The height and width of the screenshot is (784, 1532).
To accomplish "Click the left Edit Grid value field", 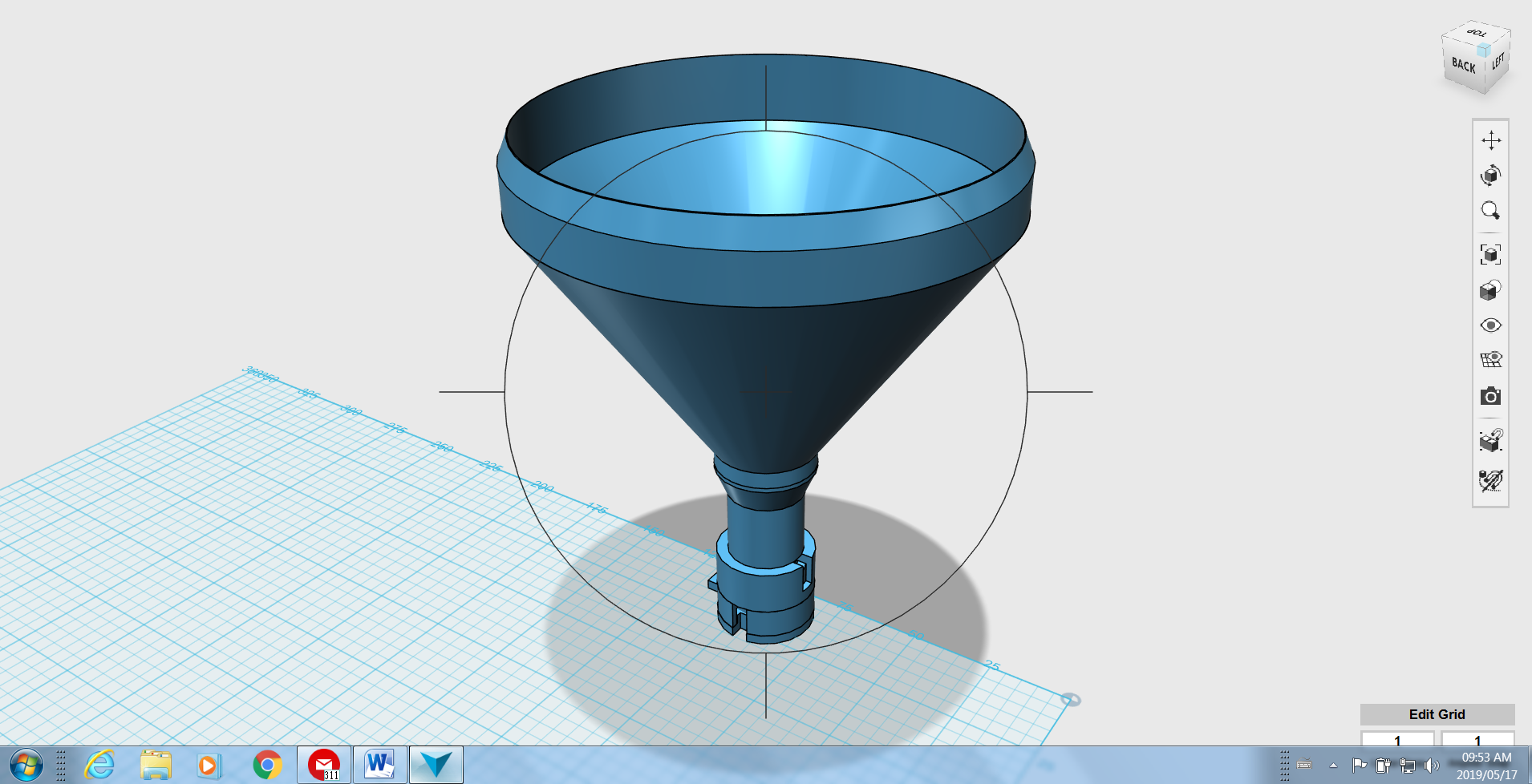I will 1397,739.
